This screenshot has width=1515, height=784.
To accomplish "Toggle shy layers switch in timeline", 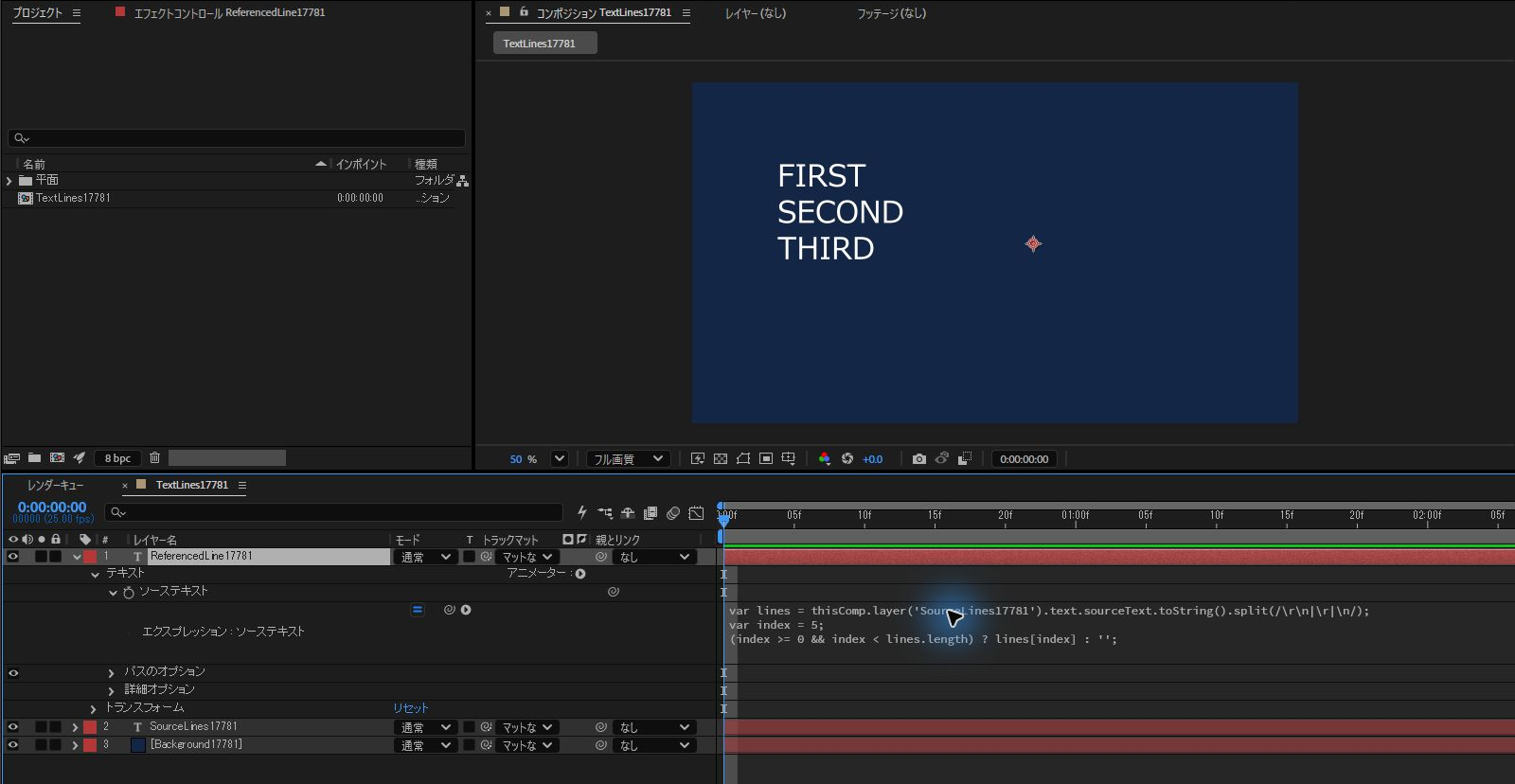I will pos(628,513).
